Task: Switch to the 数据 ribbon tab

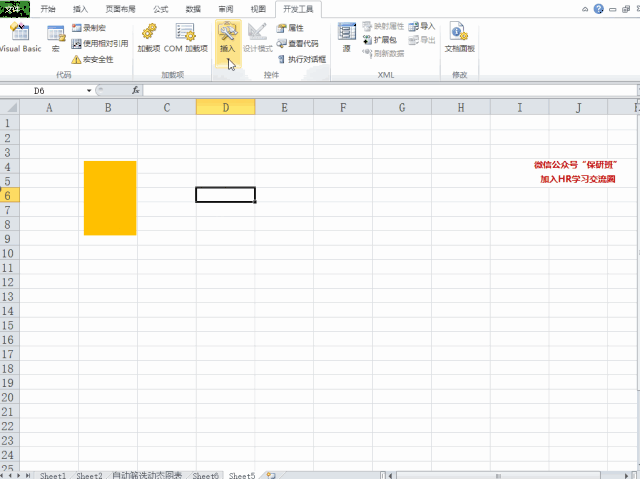Action: [193, 9]
